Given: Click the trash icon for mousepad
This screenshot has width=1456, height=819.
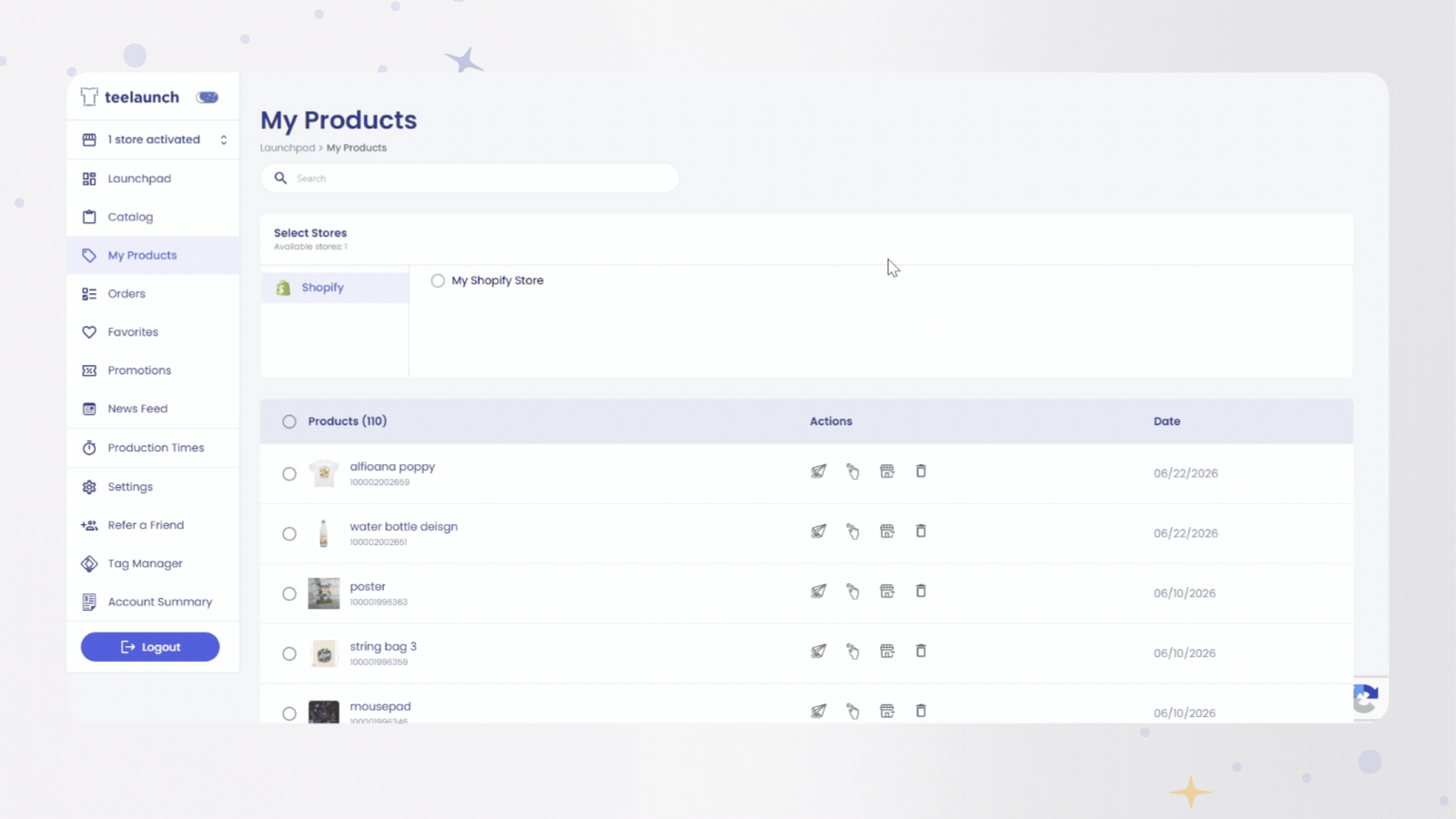Looking at the screenshot, I should [x=921, y=712].
